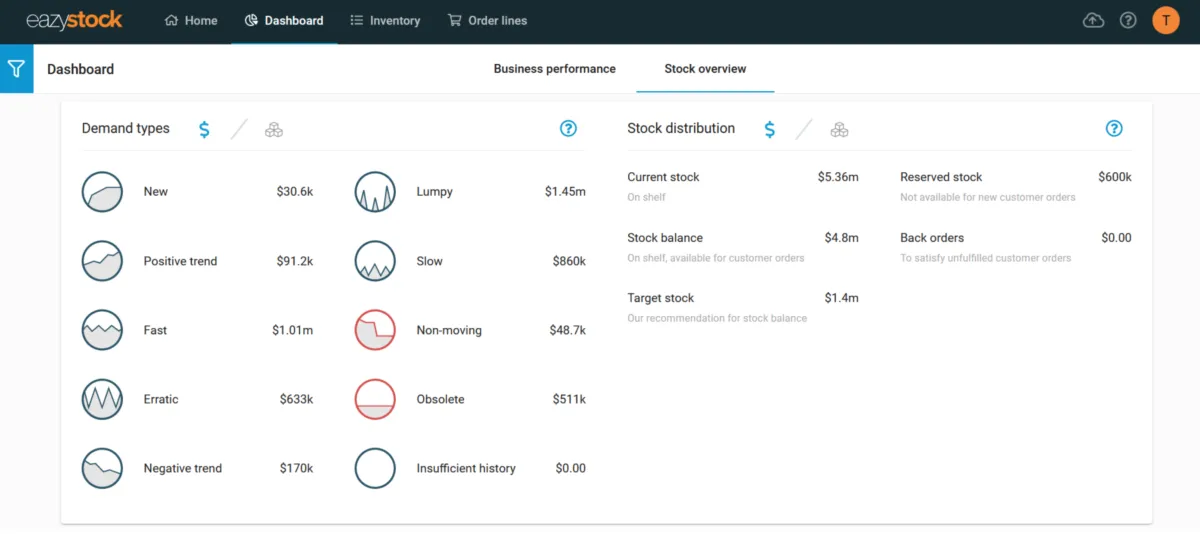
Task: Select the Lumpy demand type icon
Action: pyautogui.click(x=375, y=192)
